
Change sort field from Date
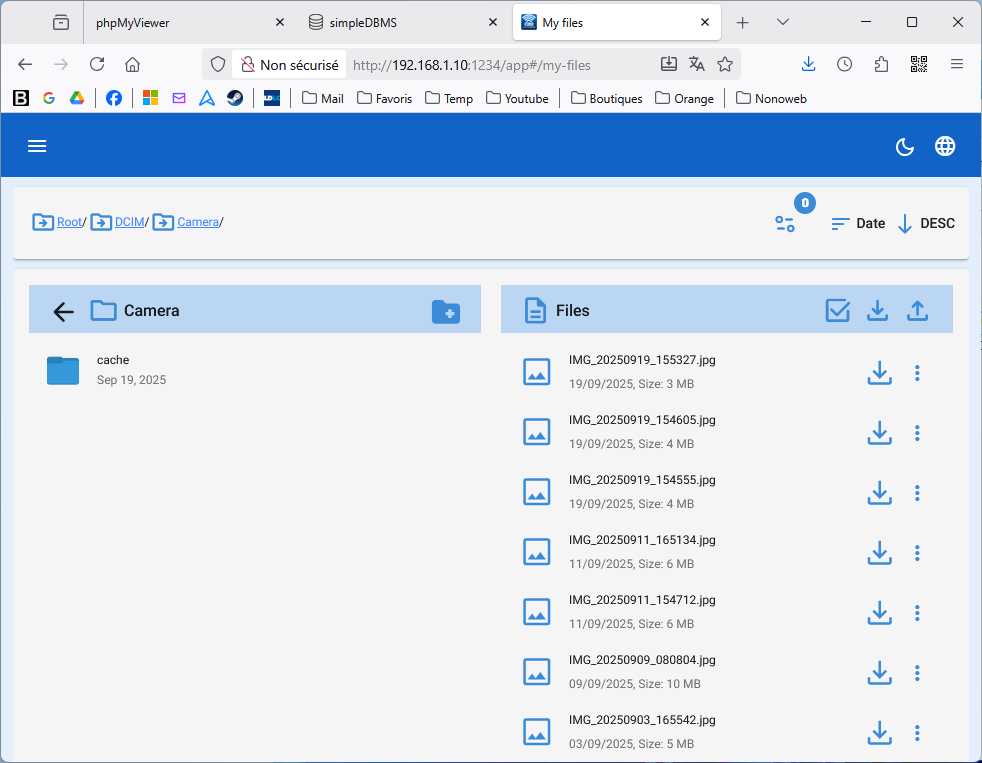[858, 224]
